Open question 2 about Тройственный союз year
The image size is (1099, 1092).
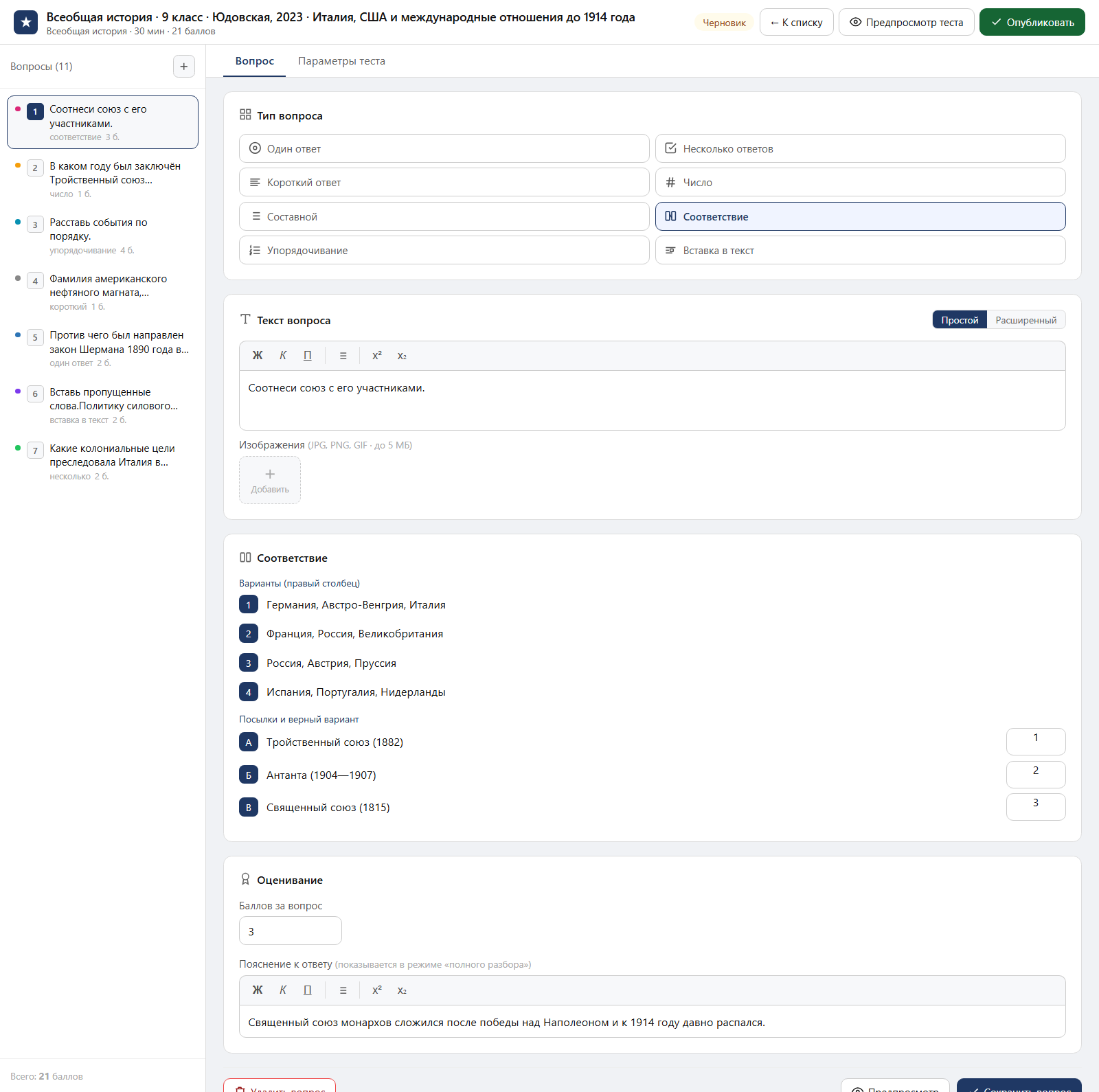coord(102,179)
